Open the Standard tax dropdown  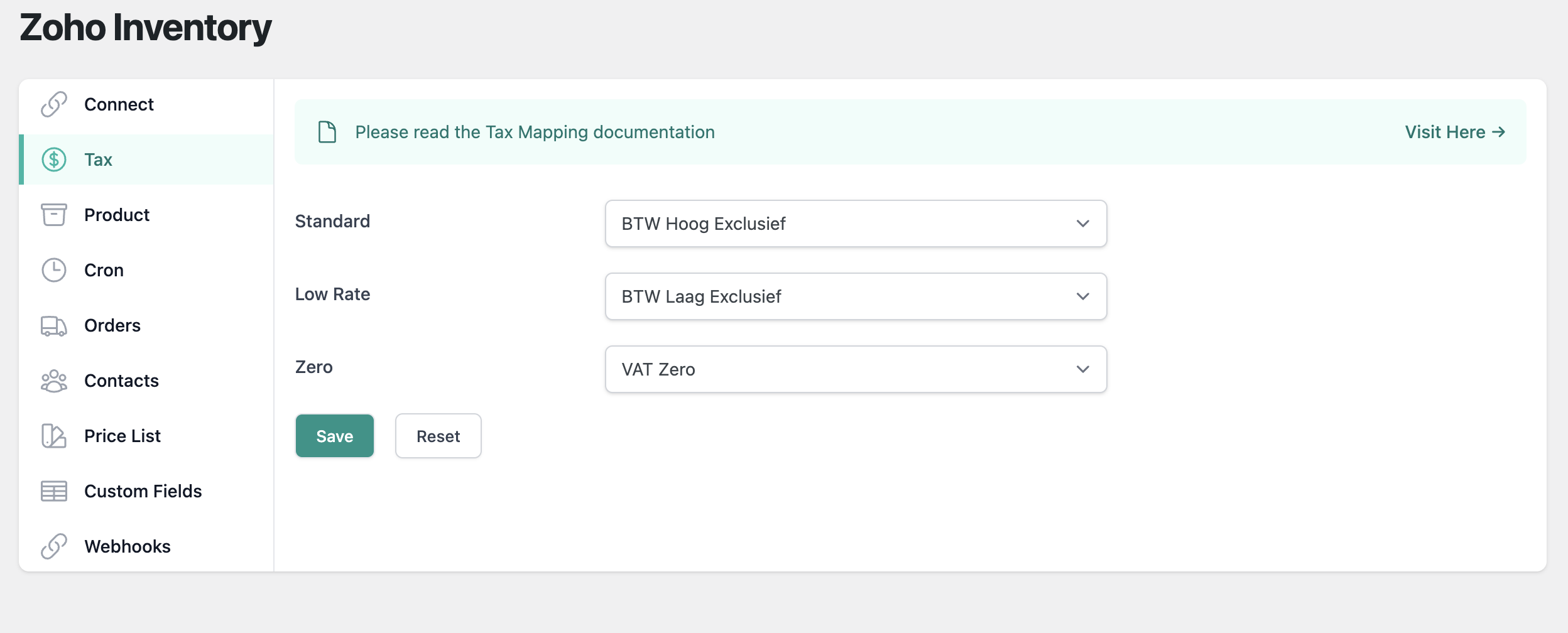click(x=856, y=224)
